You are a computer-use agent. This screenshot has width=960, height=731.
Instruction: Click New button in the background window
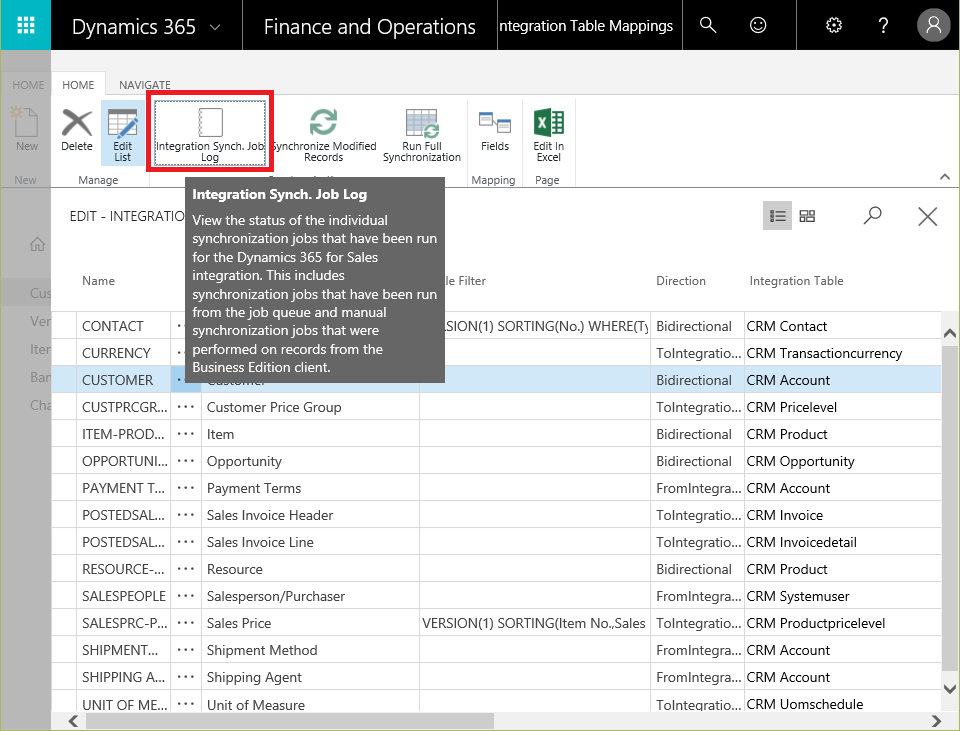coord(26,129)
